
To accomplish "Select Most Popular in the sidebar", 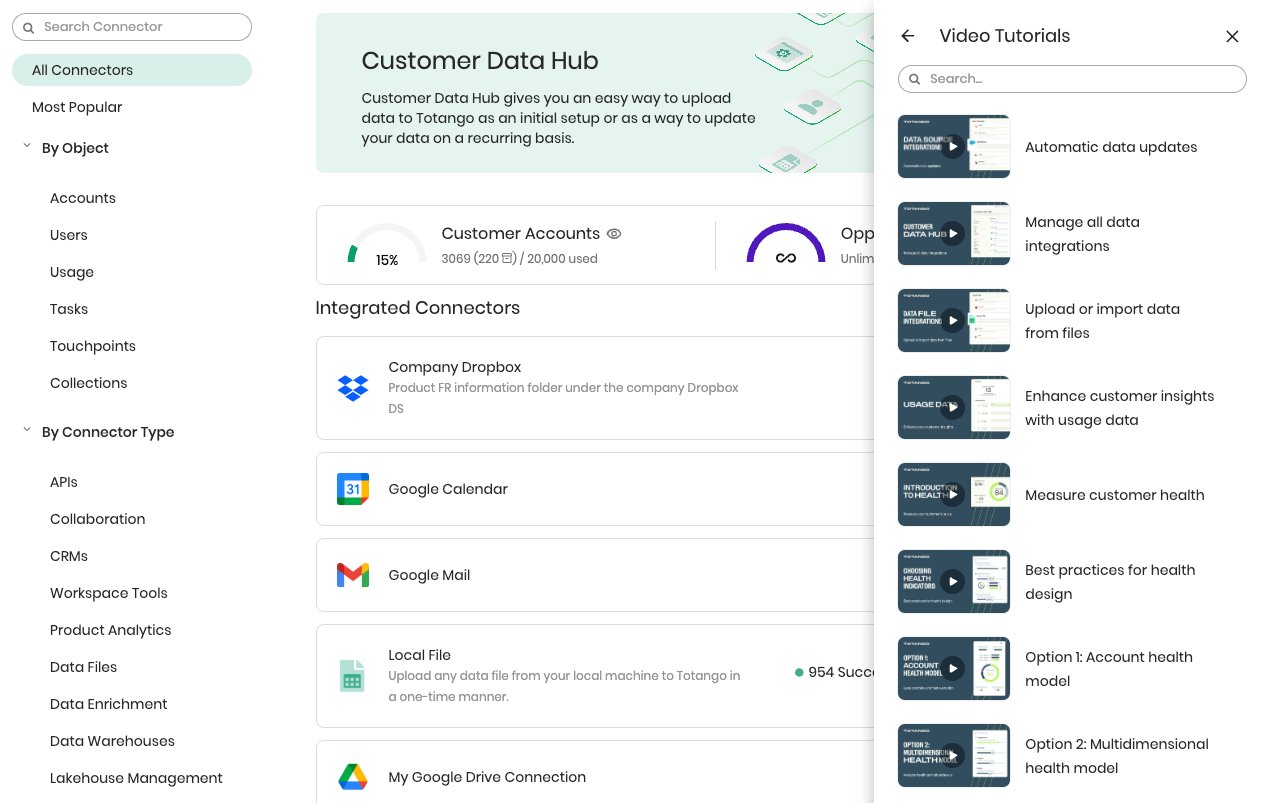I will (77, 107).
